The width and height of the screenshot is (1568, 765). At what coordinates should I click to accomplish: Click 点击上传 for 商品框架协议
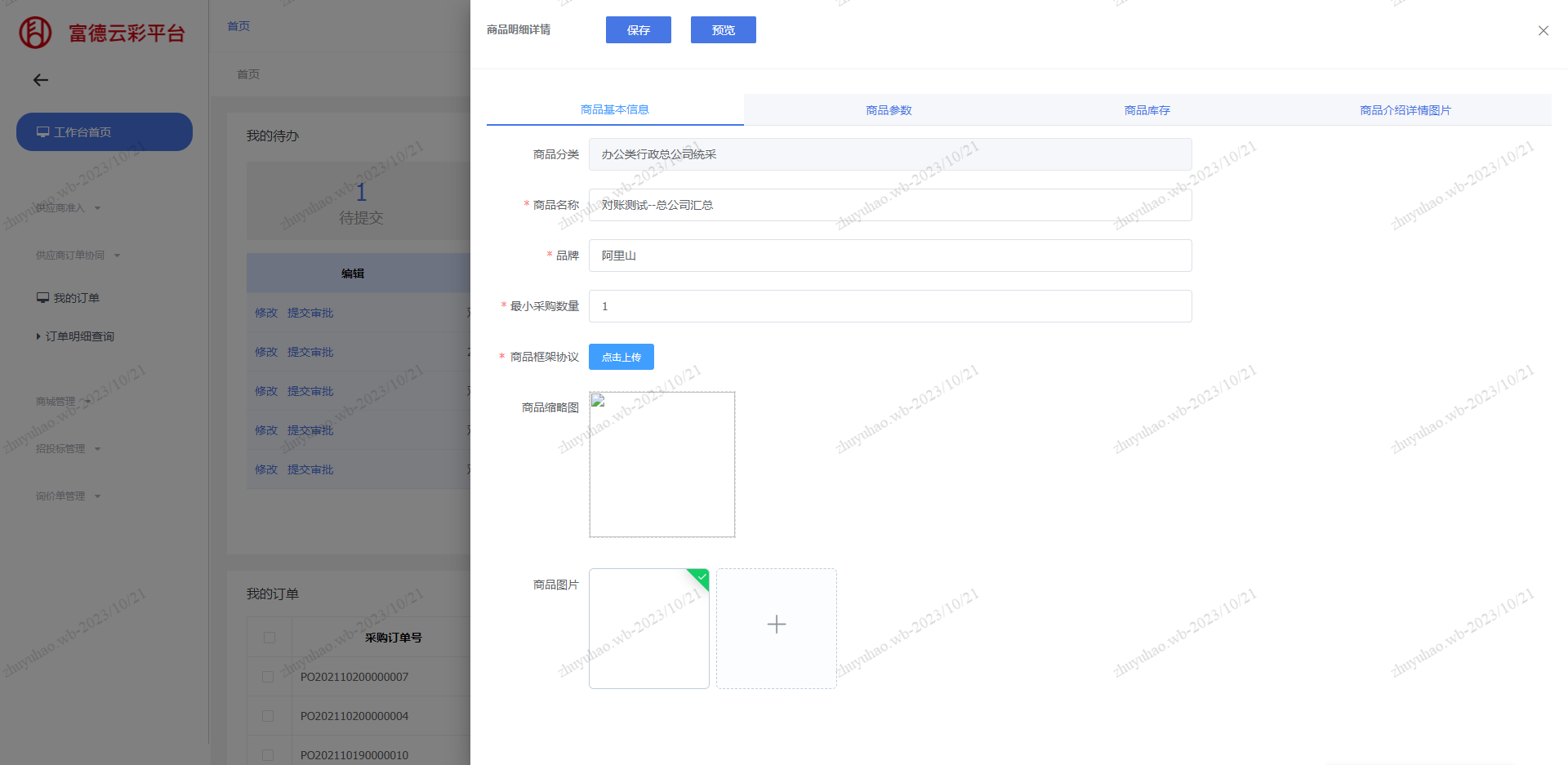coord(621,357)
